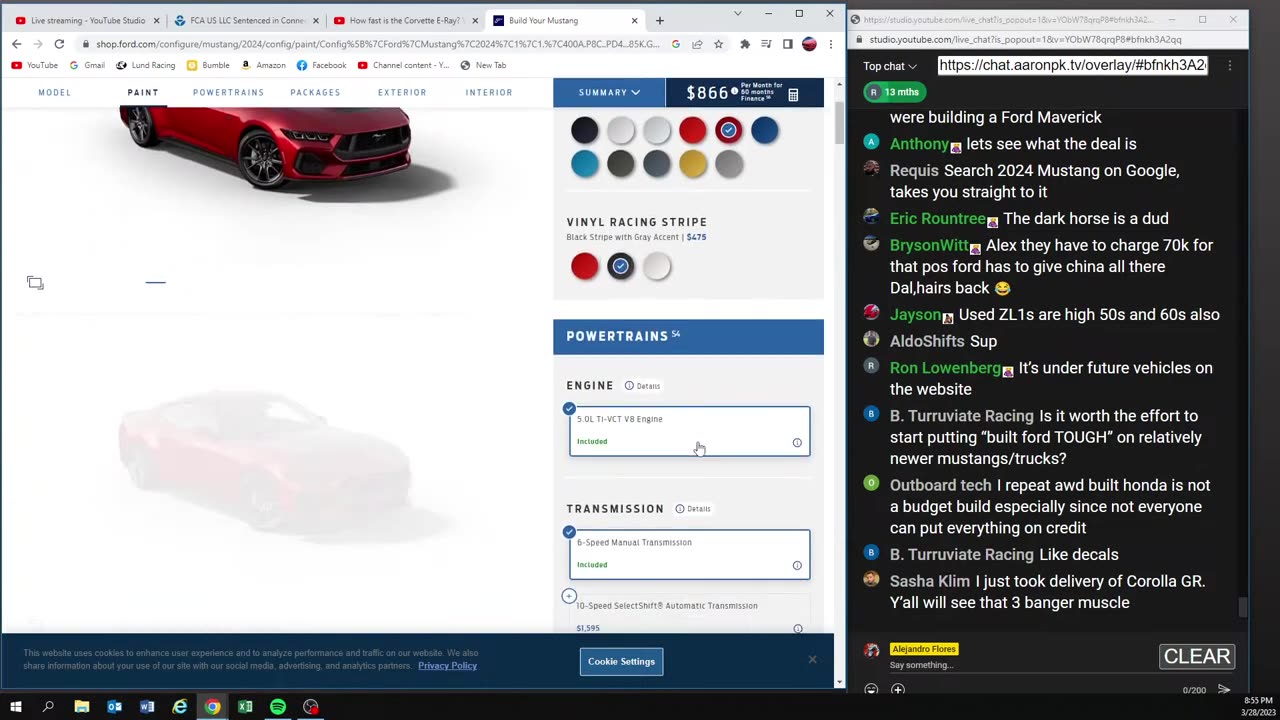
Task: Choose the dark blue paint color
Action: pyautogui.click(x=765, y=130)
